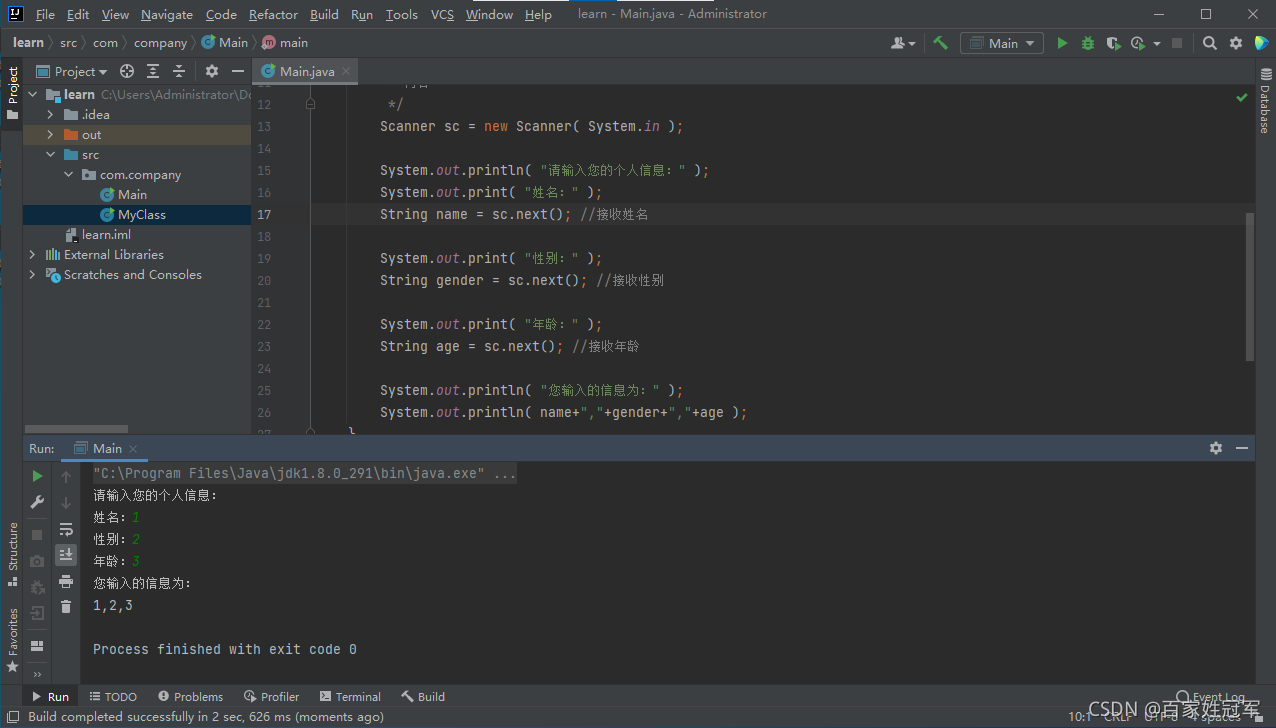Collapse all in Project panel

click(179, 71)
